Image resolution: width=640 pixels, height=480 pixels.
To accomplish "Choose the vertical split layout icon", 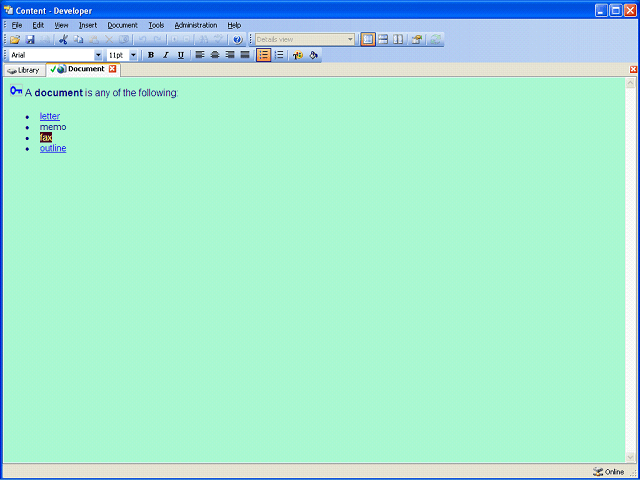I will (398, 40).
